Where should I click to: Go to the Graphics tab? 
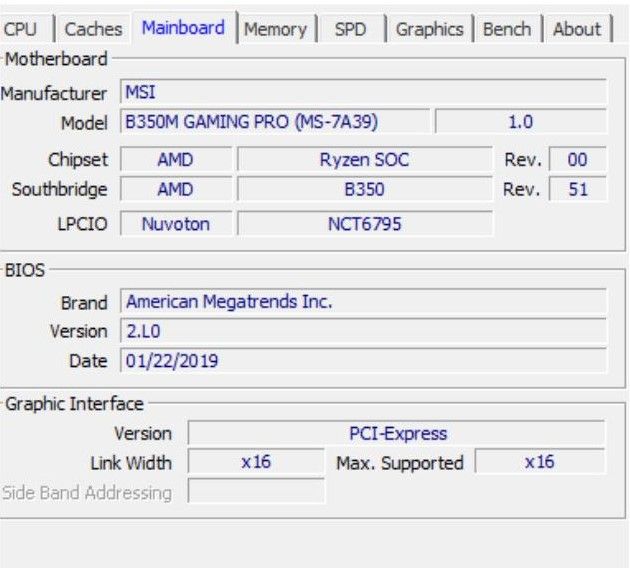[x=431, y=29]
